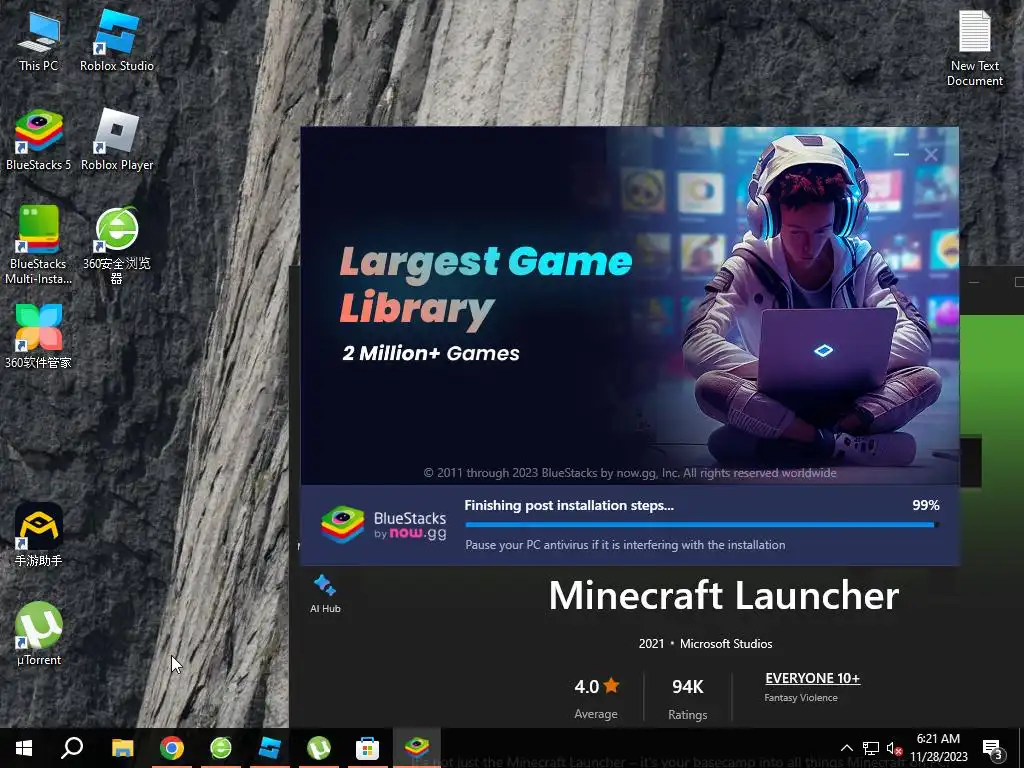The image size is (1024, 768).
Task: Switch to Roblox Studio in the taskbar
Action: tap(270, 748)
